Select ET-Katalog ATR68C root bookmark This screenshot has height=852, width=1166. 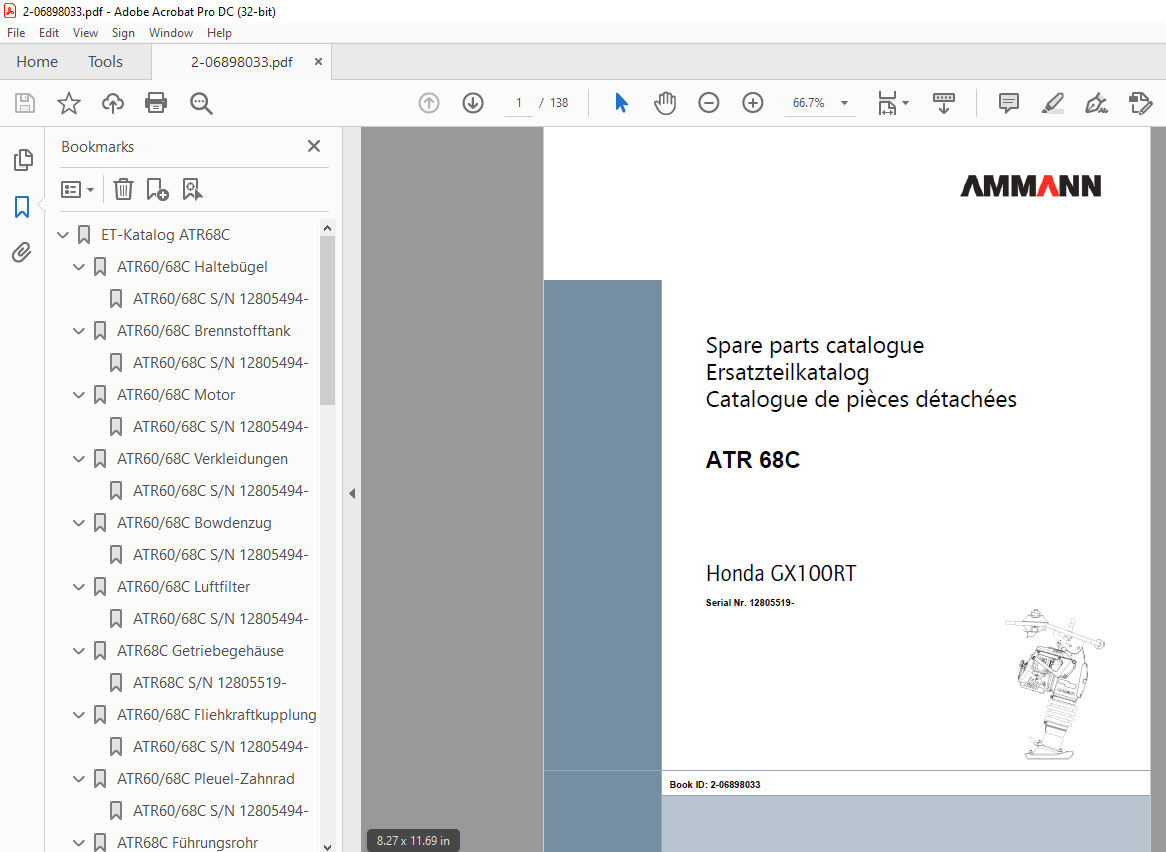coord(165,235)
